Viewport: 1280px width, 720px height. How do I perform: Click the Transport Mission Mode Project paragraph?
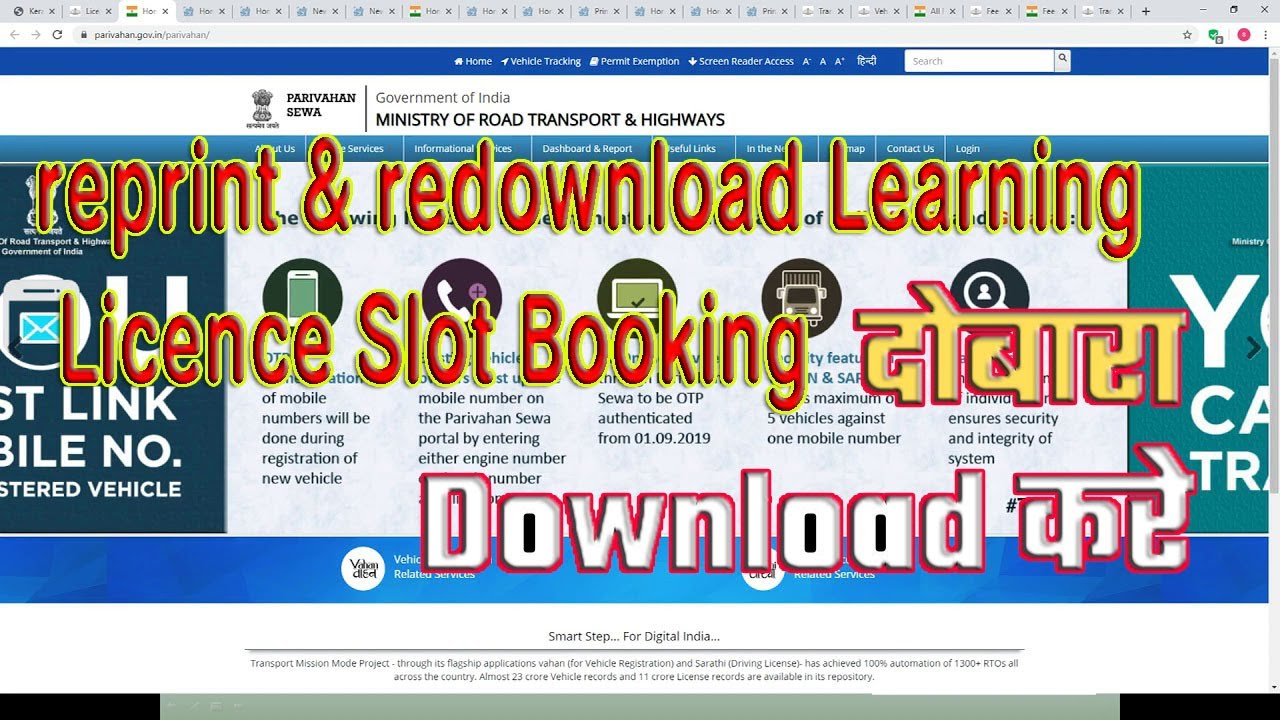tap(634, 670)
